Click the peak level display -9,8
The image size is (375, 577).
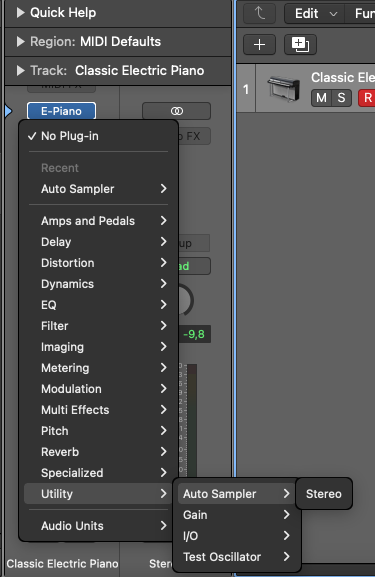(x=194, y=334)
